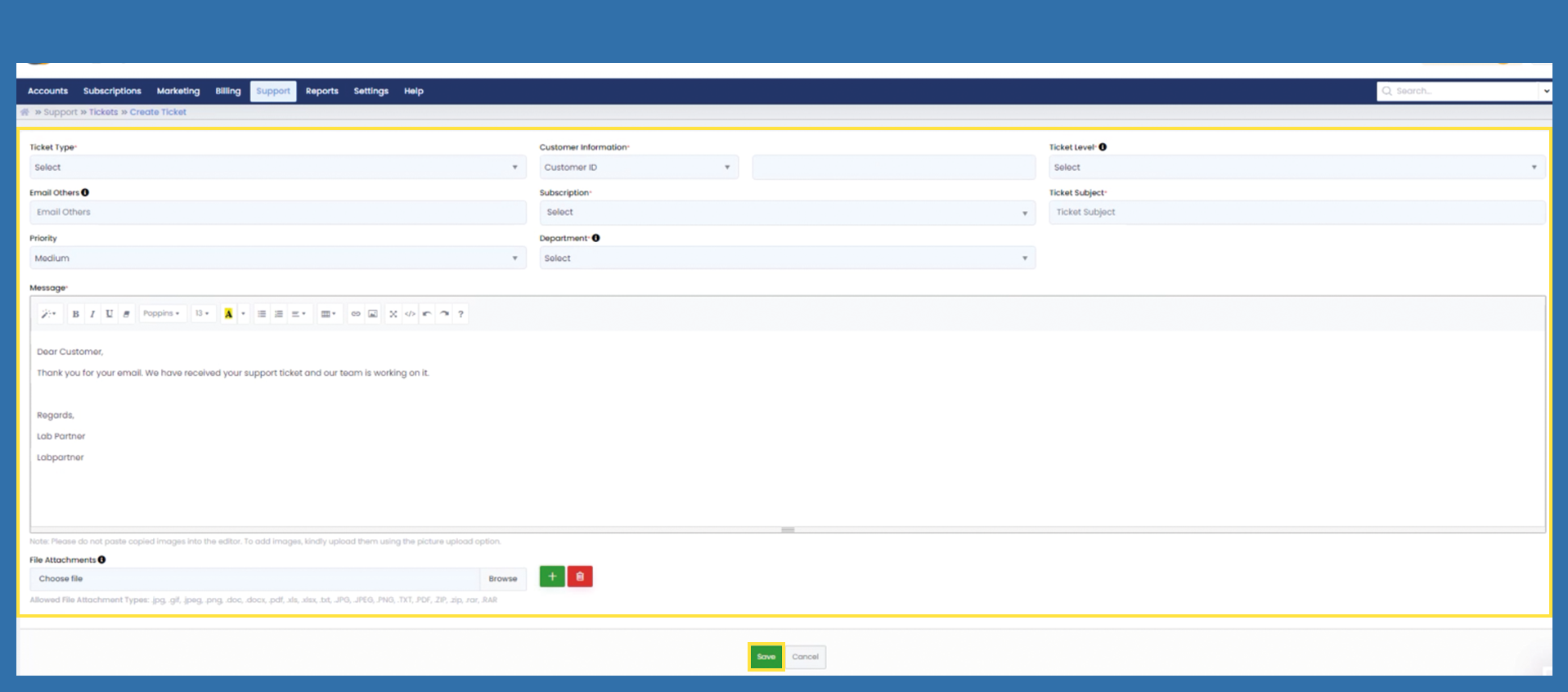
Task: Apply italic formatting in the editor toolbar
Action: (92, 314)
